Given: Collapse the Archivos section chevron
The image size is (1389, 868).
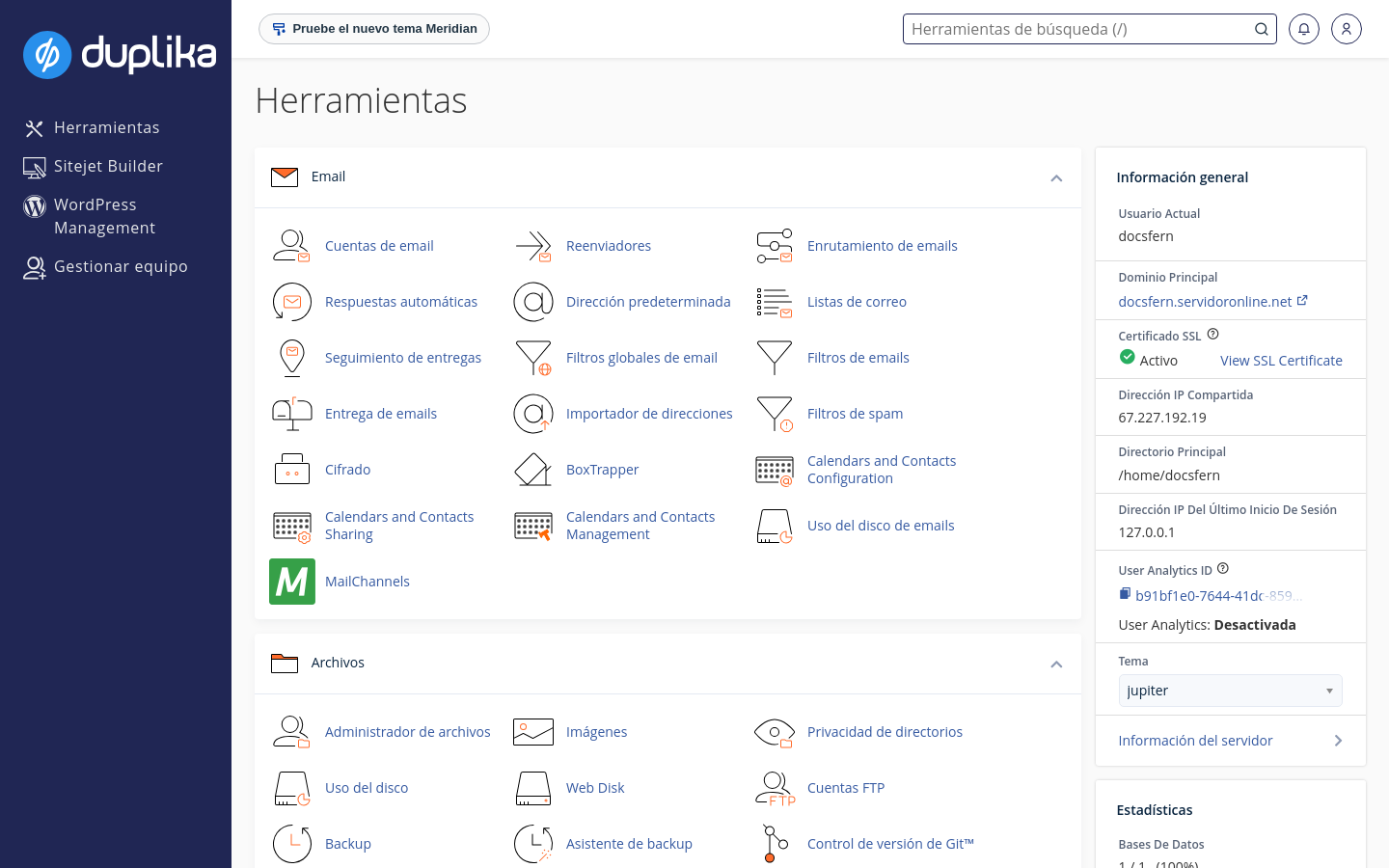Looking at the screenshot, I should point(1056,665).
